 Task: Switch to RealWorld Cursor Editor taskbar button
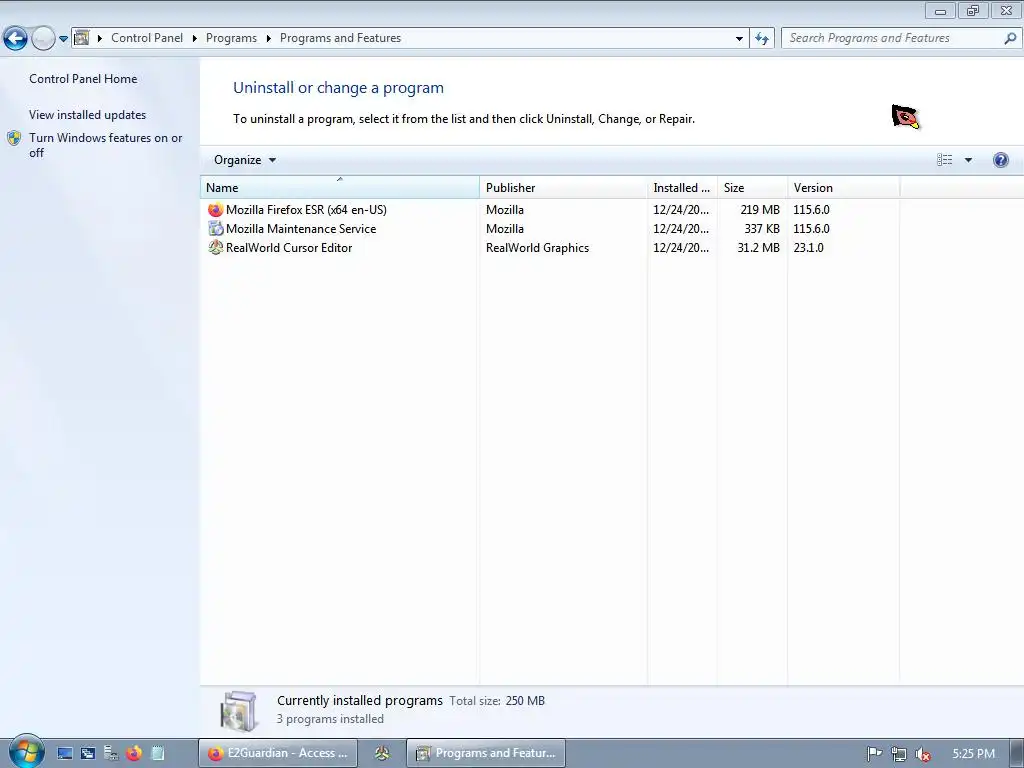[382, 754]
